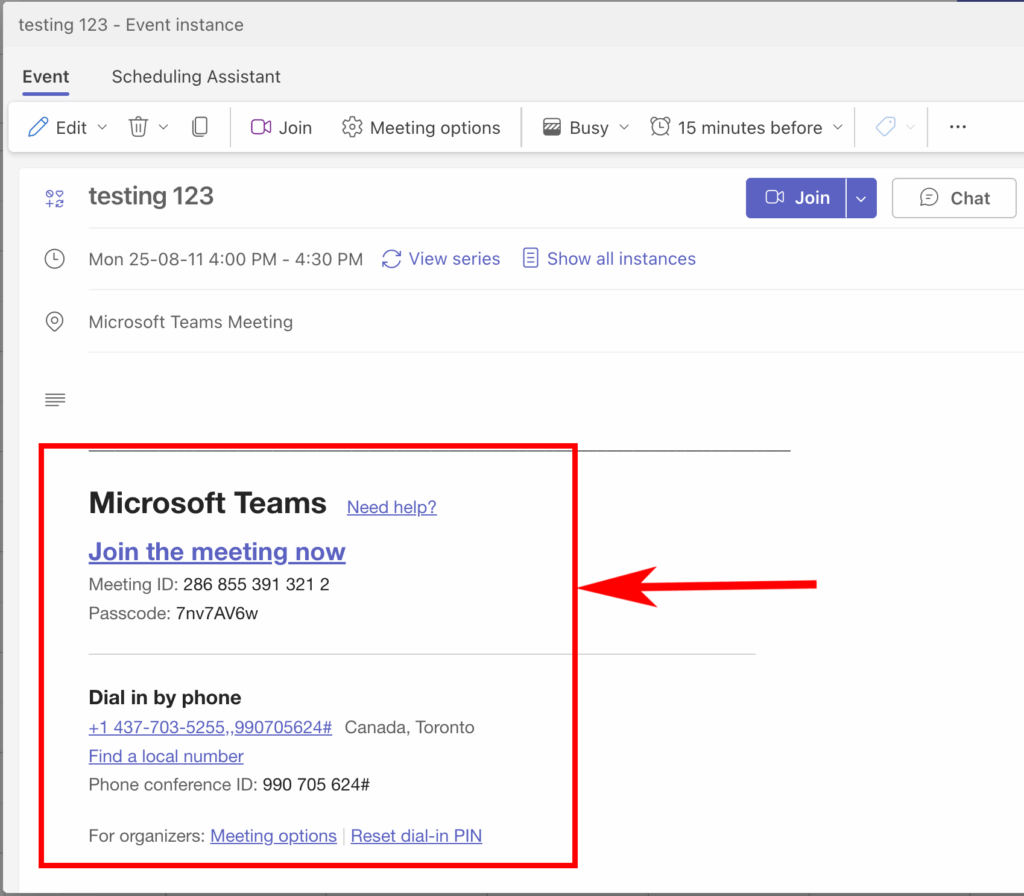Switch to the Scheduling Assistant tab

(x=196, y=76)
